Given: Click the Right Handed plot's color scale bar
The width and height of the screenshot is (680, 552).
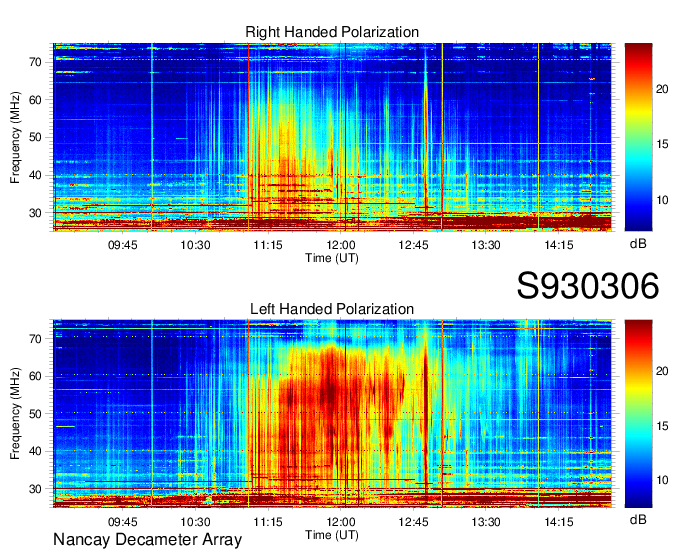Looking at the screenshot, I should pos(638,137).
